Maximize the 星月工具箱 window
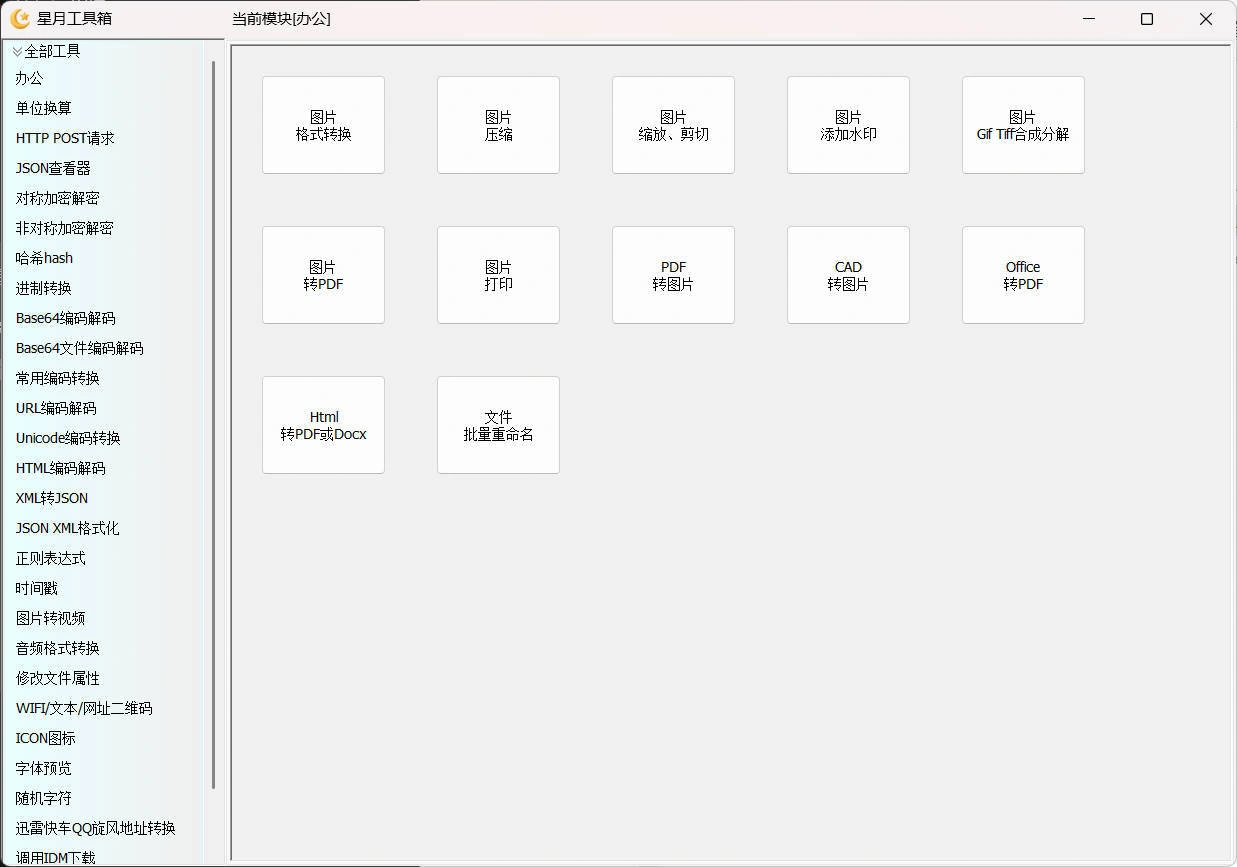The width and height of the screenshot is (1237, 867). pyautogui.click(x=1147, y=19)
